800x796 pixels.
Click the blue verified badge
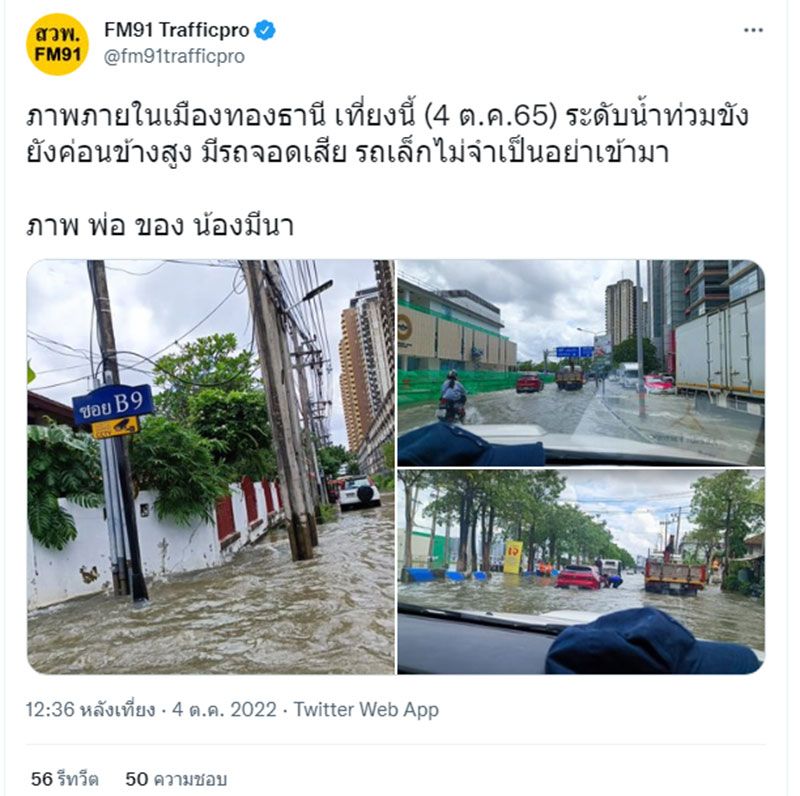(264, 31)
